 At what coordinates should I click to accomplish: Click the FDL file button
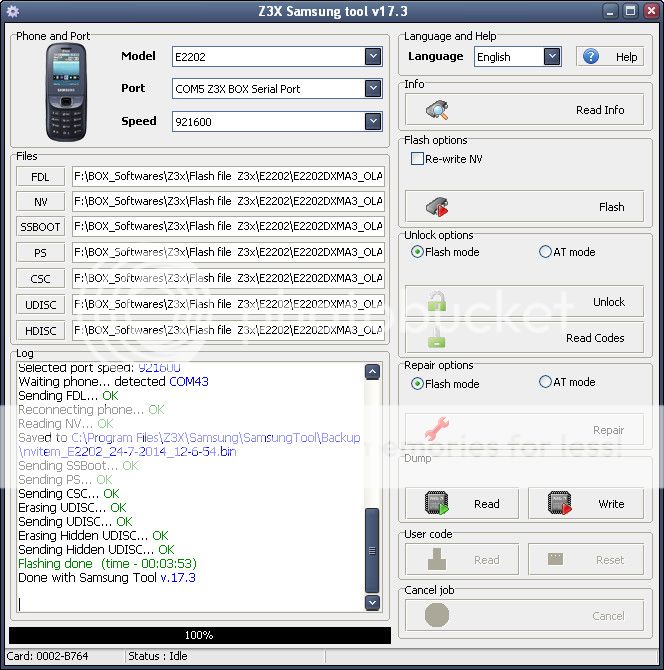tap(40, 176)
